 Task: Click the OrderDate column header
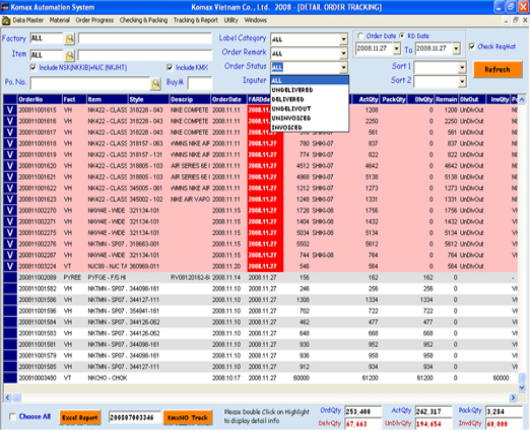tap(229, 99)
